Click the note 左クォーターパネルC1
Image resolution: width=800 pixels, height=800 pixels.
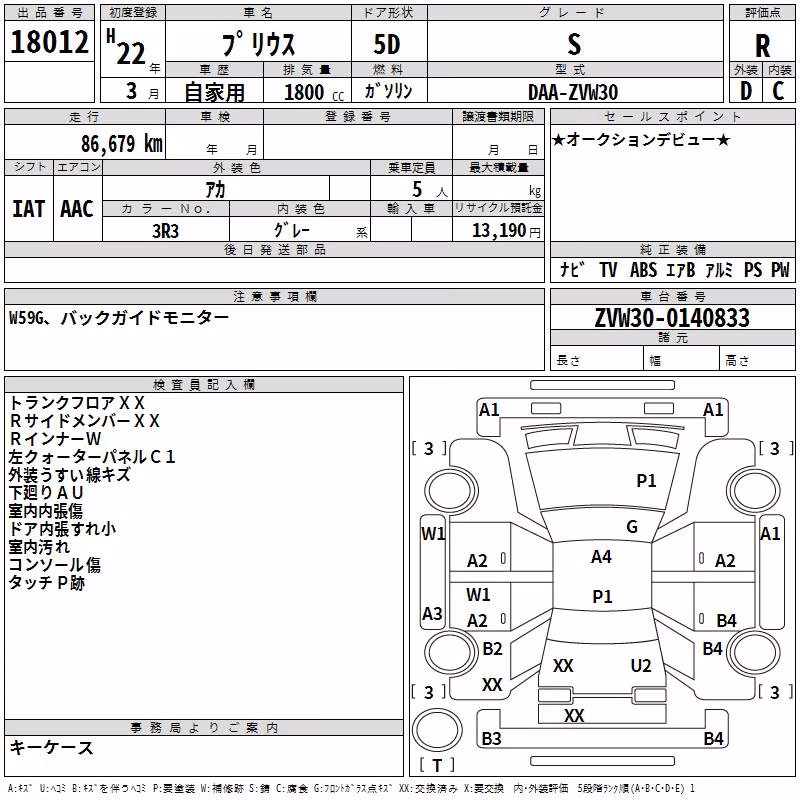[92, 456]
